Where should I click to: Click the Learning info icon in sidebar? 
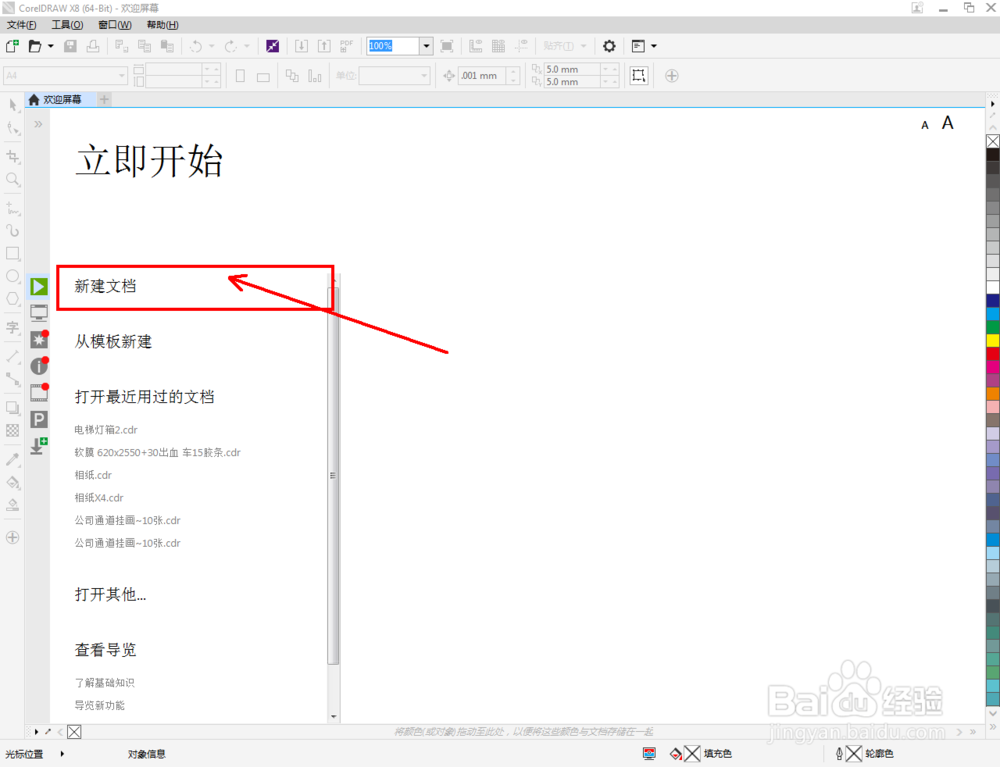pyautogui.click(x=39, y=366)
